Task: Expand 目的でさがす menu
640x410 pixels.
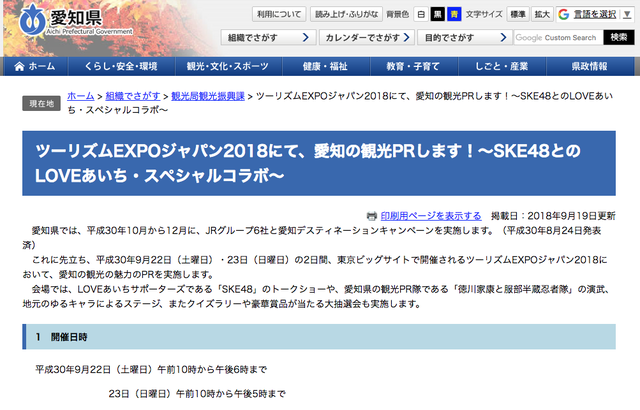Action: point(465,38)
